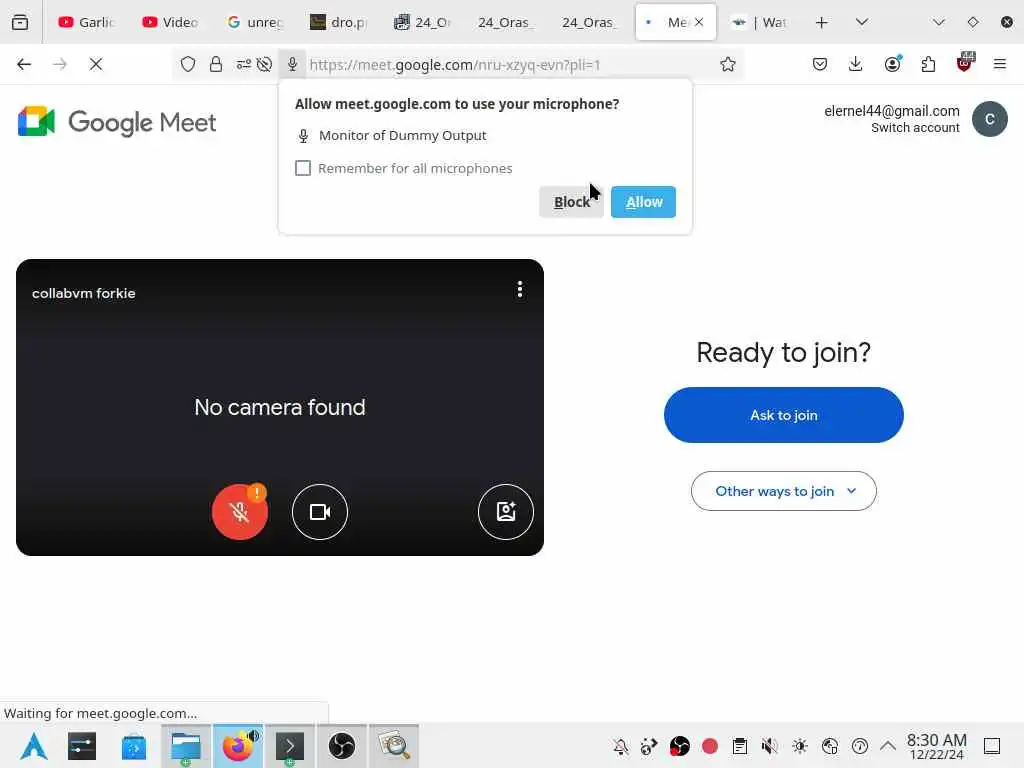This screenshot has width=1024, height=768.
Task: Open uBlock Origin extension icon
Action: (x=965, y=63)
